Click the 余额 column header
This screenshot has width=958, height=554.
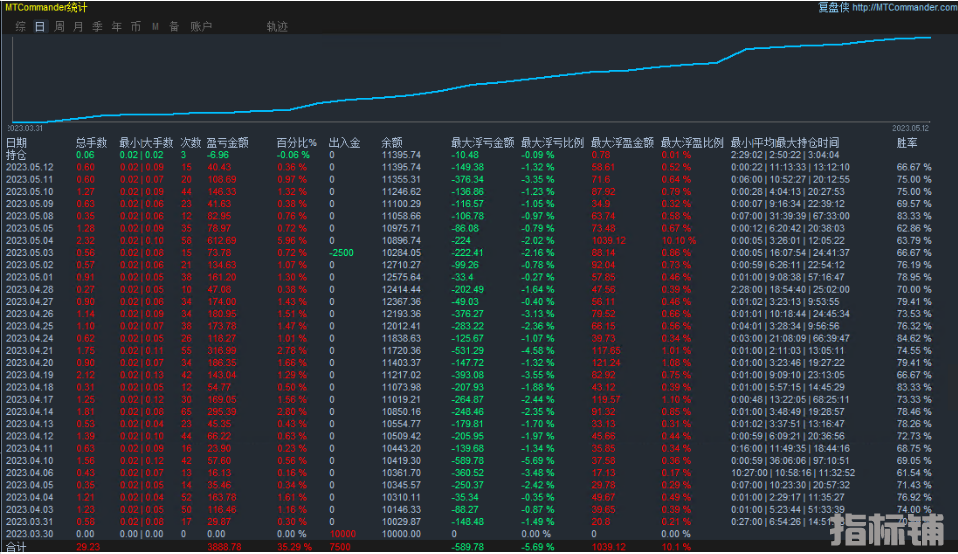(392, 143)
